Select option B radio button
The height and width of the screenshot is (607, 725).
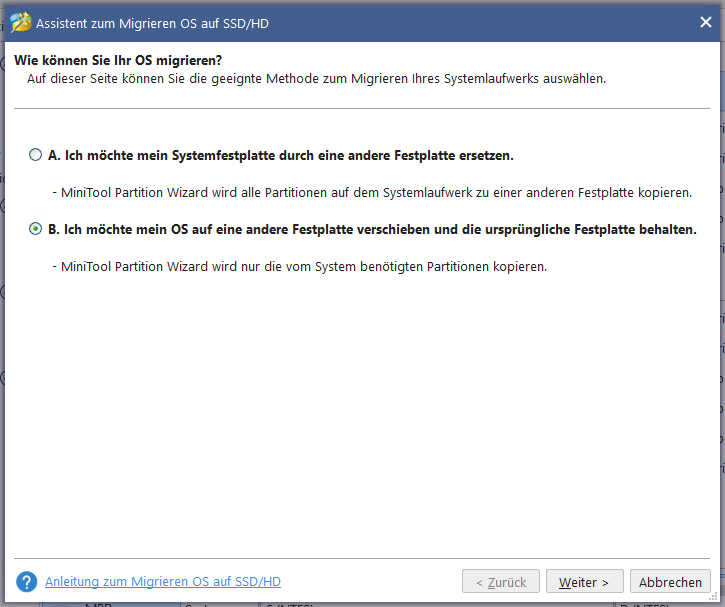(x=35, y=229)
